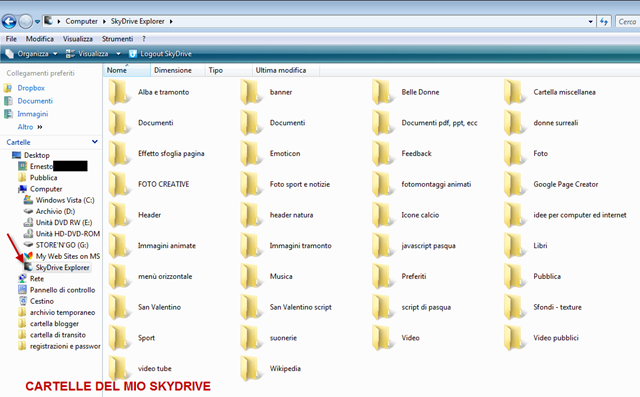This screenshot has width=640, height=397.
Task: Open the ? help menu
Action: click(x=144, y=39)
